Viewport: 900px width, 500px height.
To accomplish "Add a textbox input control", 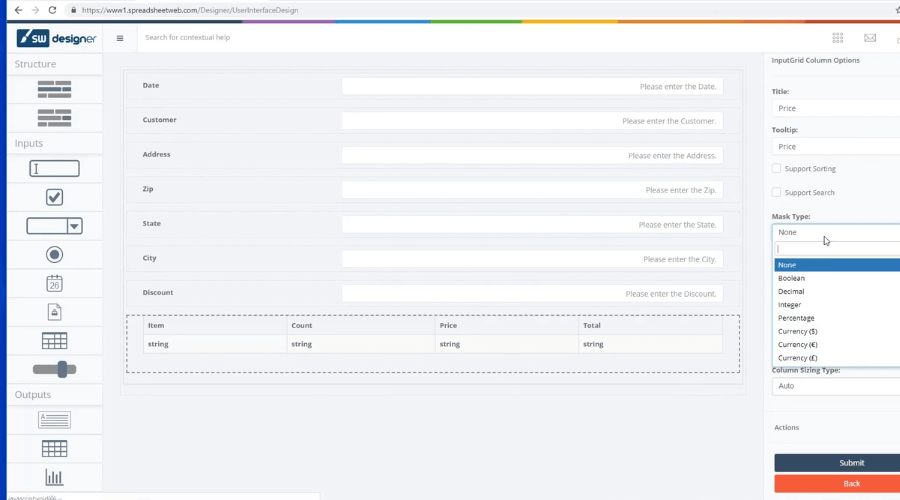I will point(55,169).
